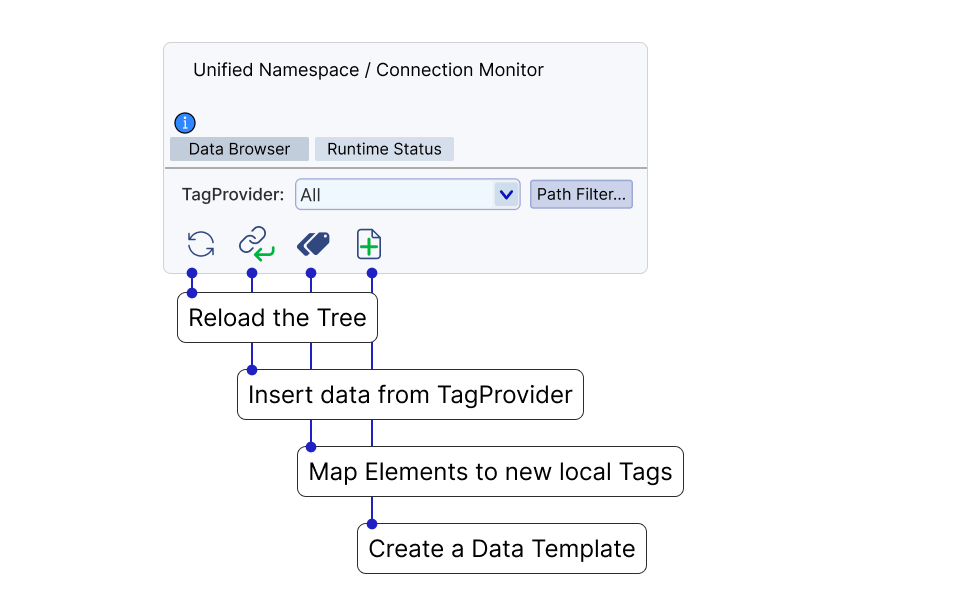Click connector dot atop "Insert data from TagProvider" callout
The width and height of the screenshot is (956, 613).
point(252,370)
